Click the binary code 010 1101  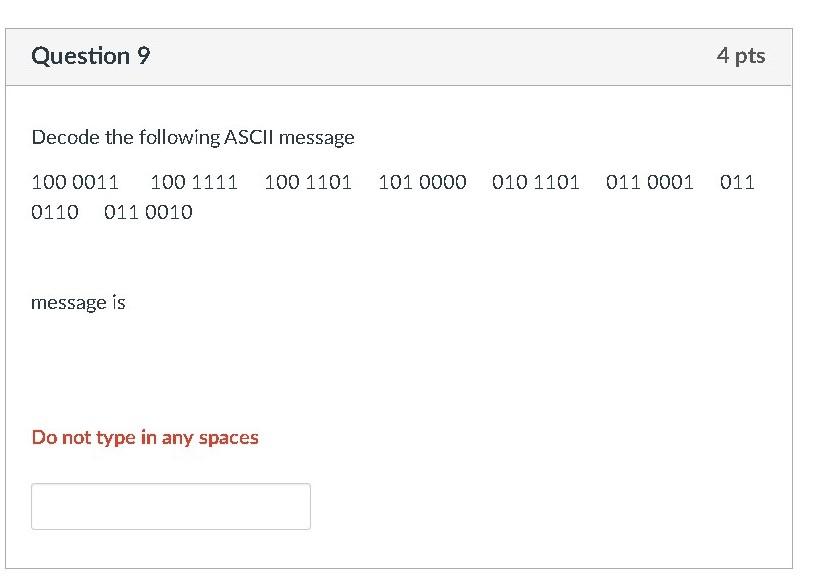(536, 182)
